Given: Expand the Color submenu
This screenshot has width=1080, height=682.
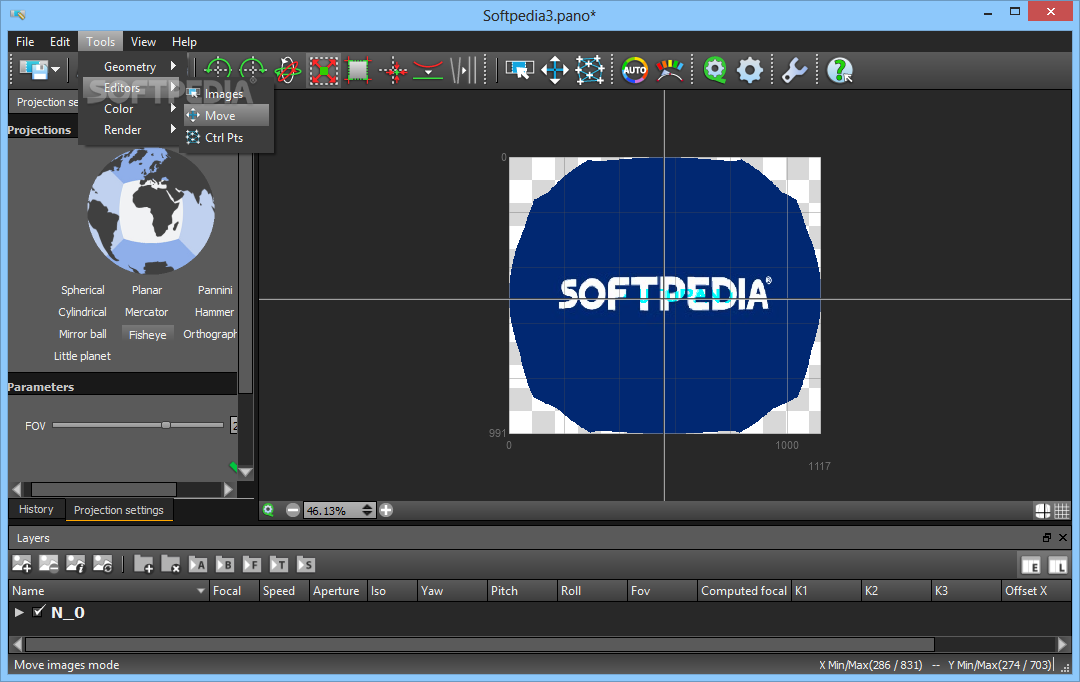Looking at the screenshot, I should (x=131, y=109).
